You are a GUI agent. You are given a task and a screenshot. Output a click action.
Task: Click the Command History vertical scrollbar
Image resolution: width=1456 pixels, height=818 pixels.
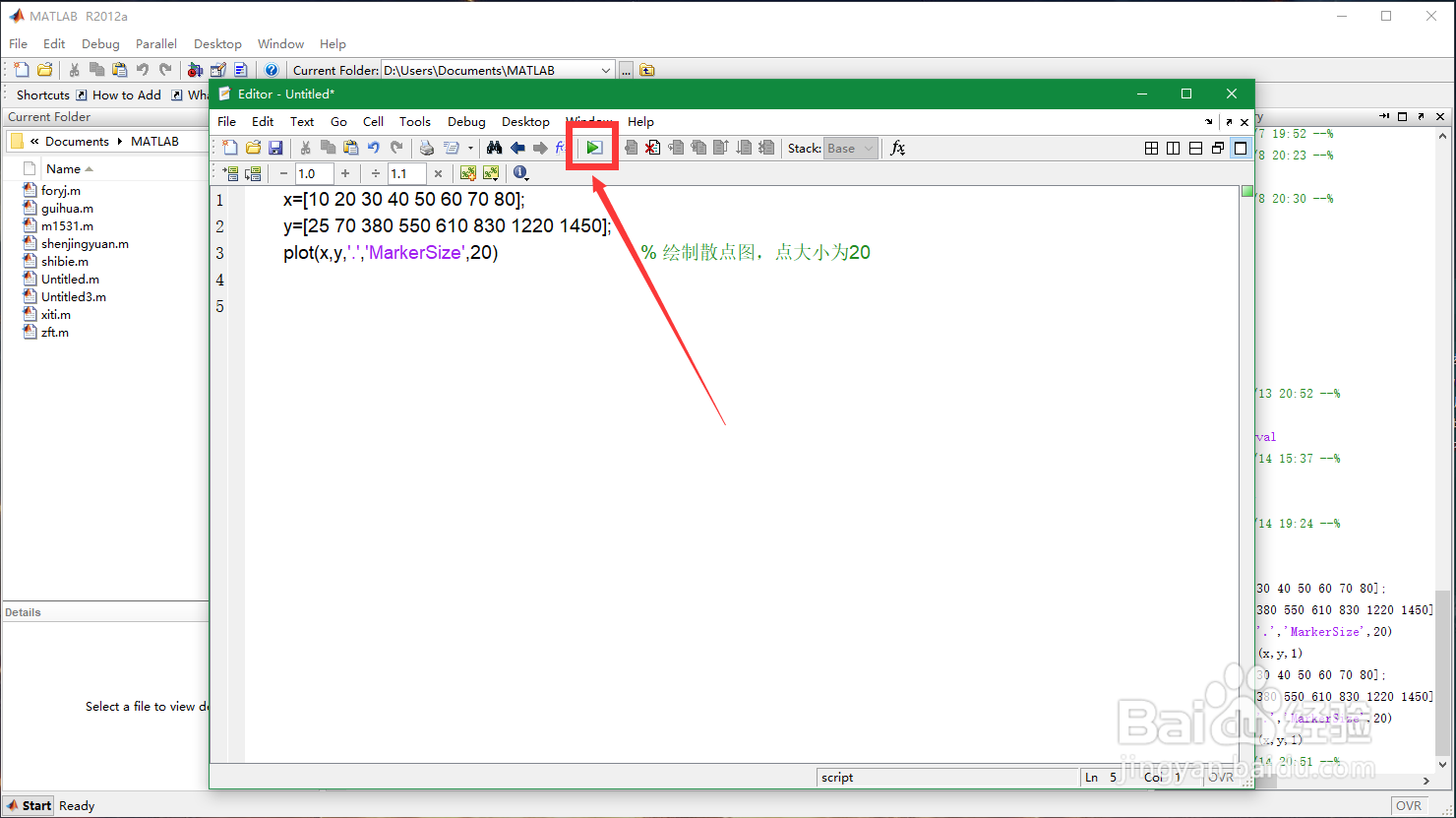point(1443,449)
